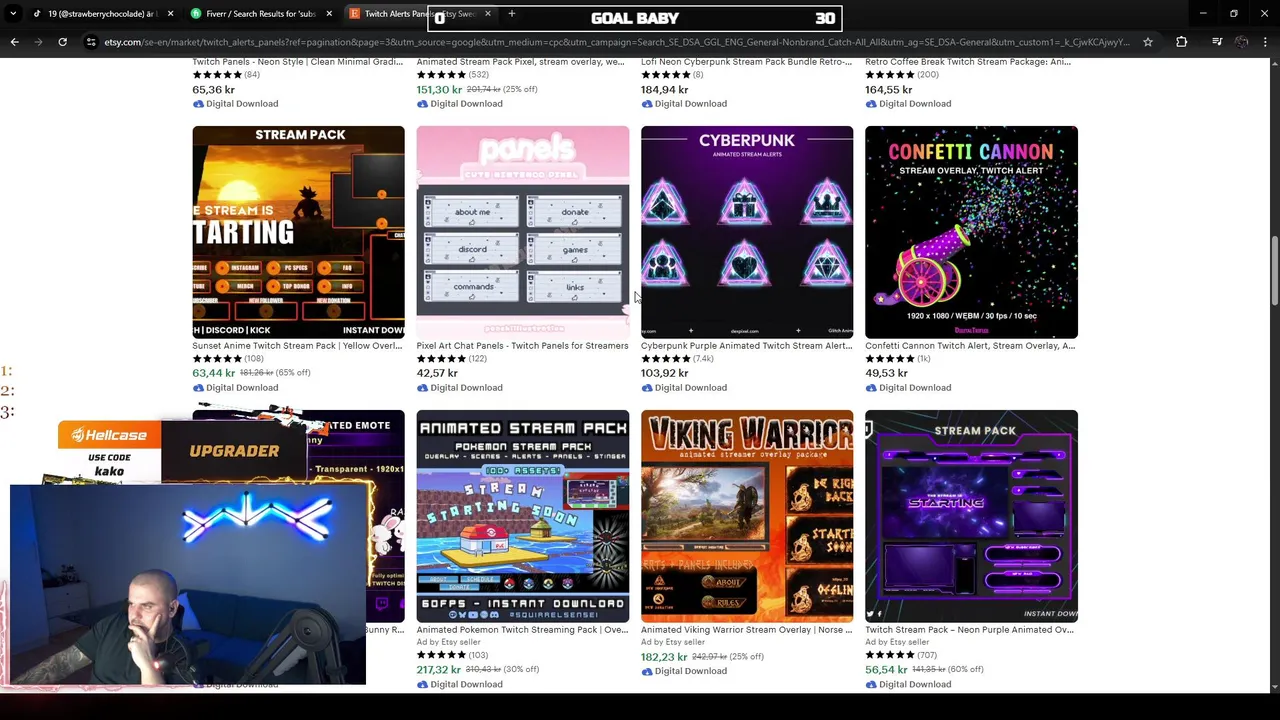Image resolution: width=1280 pixels, height=720 pixels.
Task: Switch to the Fiverr Search Results tab
Action: [260, 14]
